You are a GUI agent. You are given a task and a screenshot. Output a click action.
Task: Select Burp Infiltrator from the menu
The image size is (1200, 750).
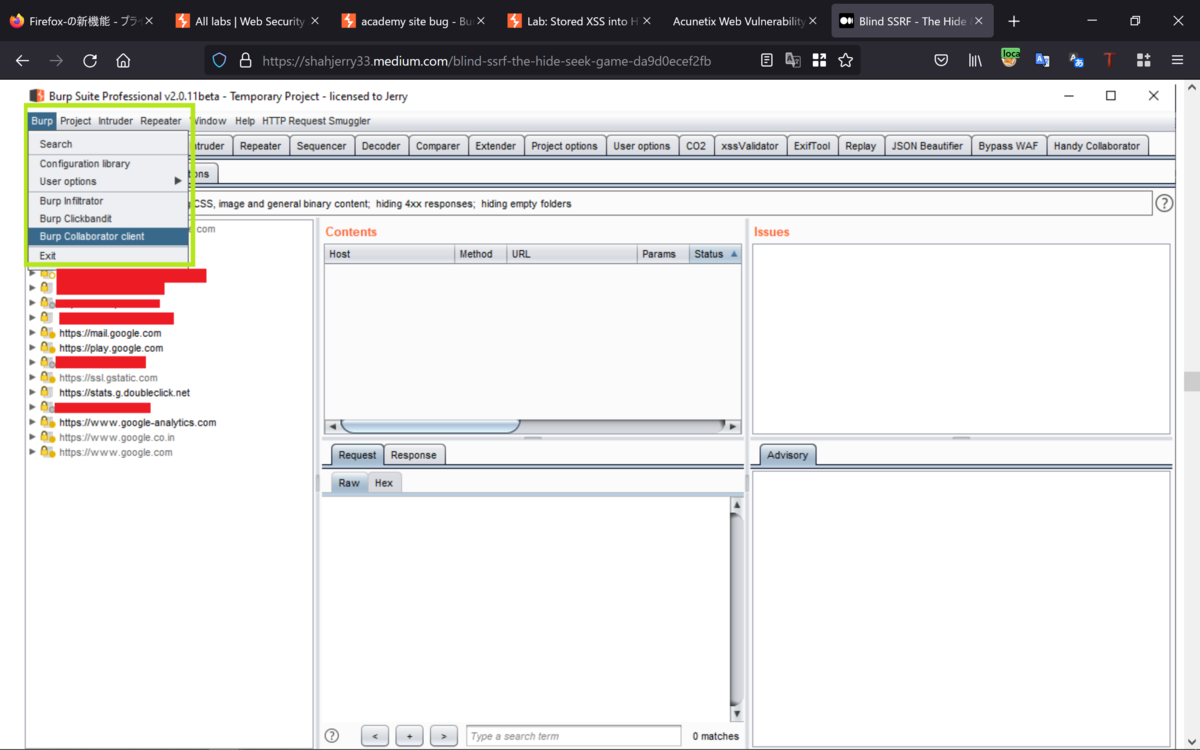(108, 201)
